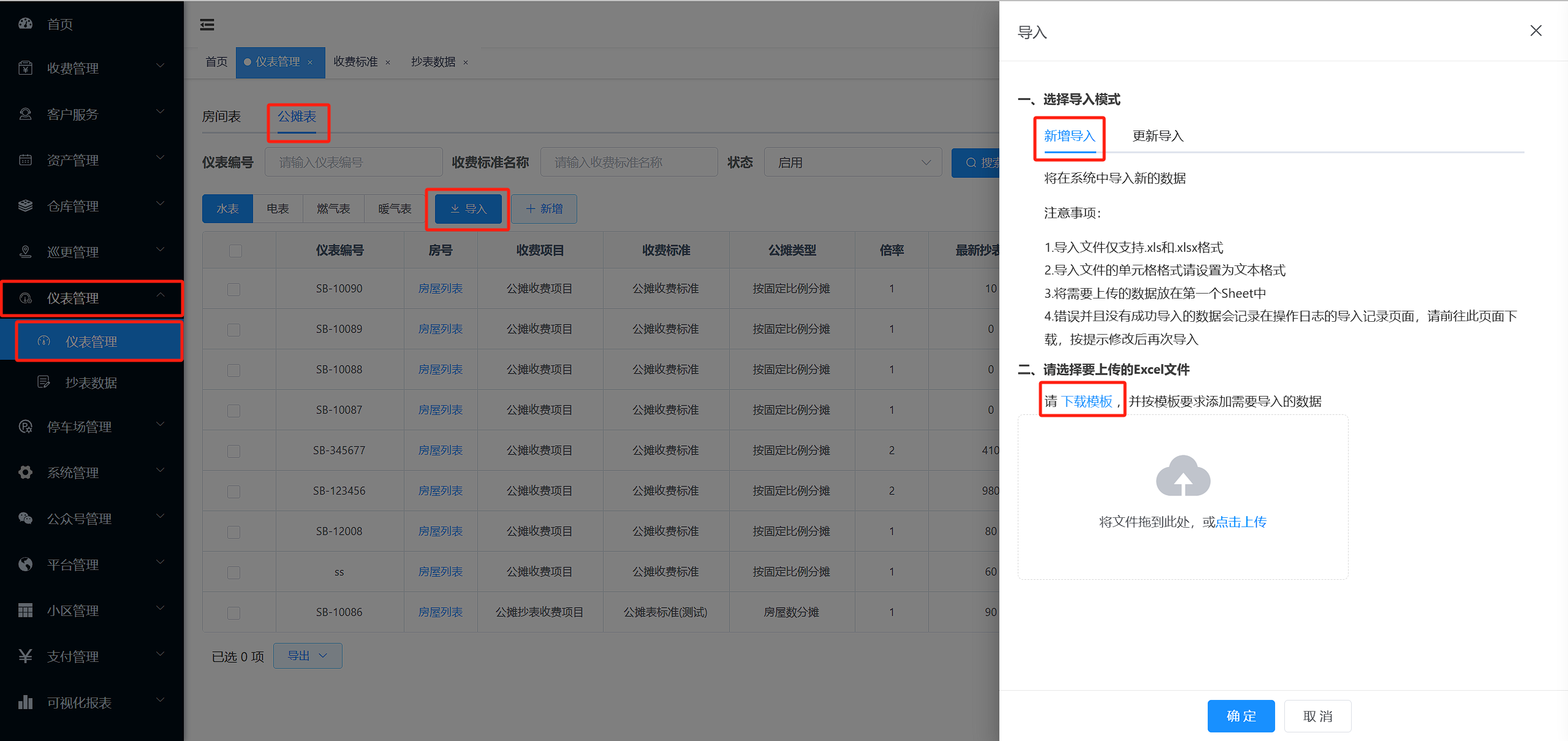Click the 平台管理 globe icon
This screenshot has width=1568, height=741.
click(25, 564)
